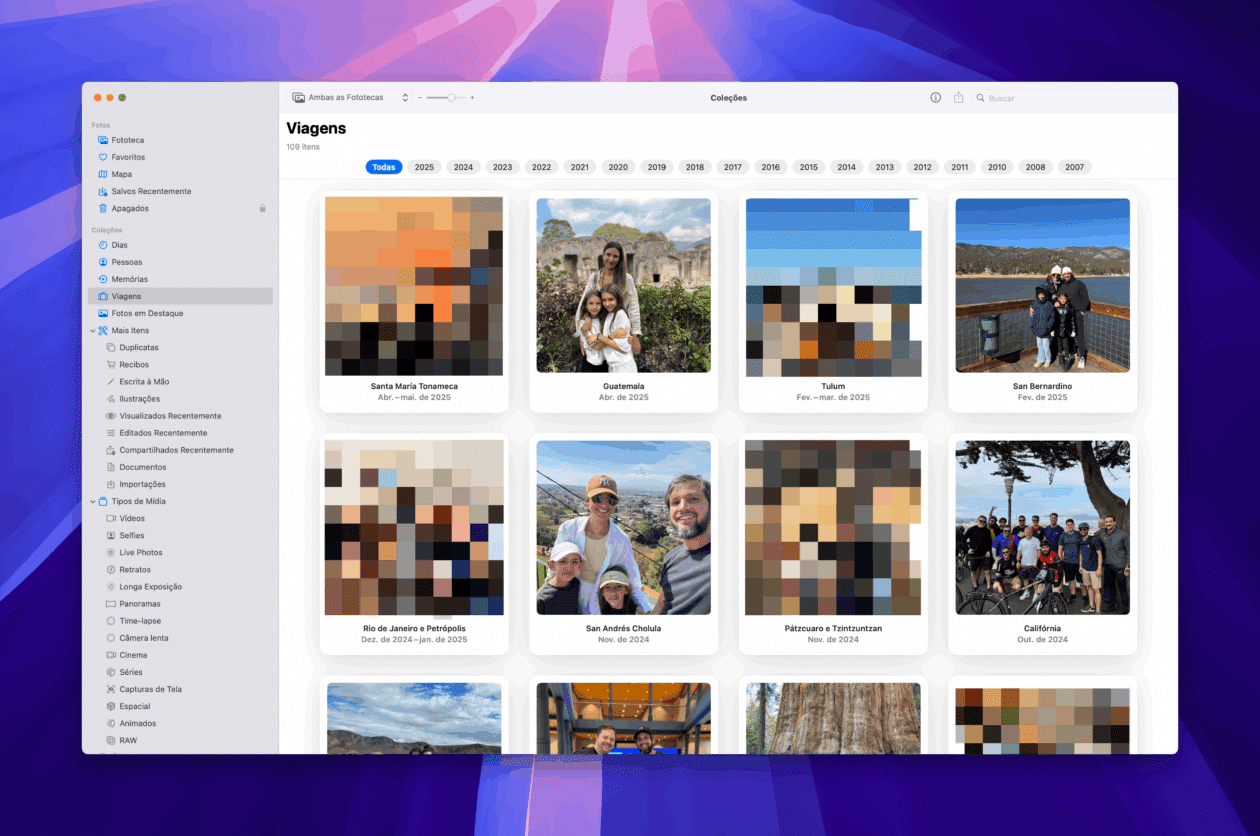Open the Selfies media type
The image size is (1260, 836).
pos(180,535)
